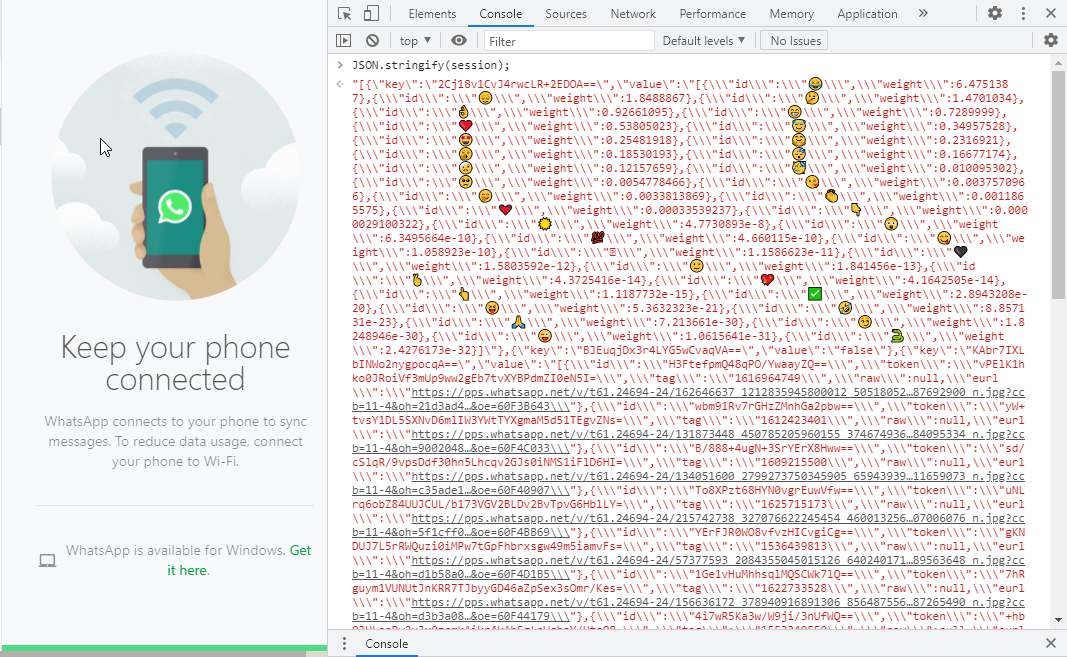This screenshot has width=1067, height=657.
Task: Open the profile image link containing 156636172
Action: [688, 609]
